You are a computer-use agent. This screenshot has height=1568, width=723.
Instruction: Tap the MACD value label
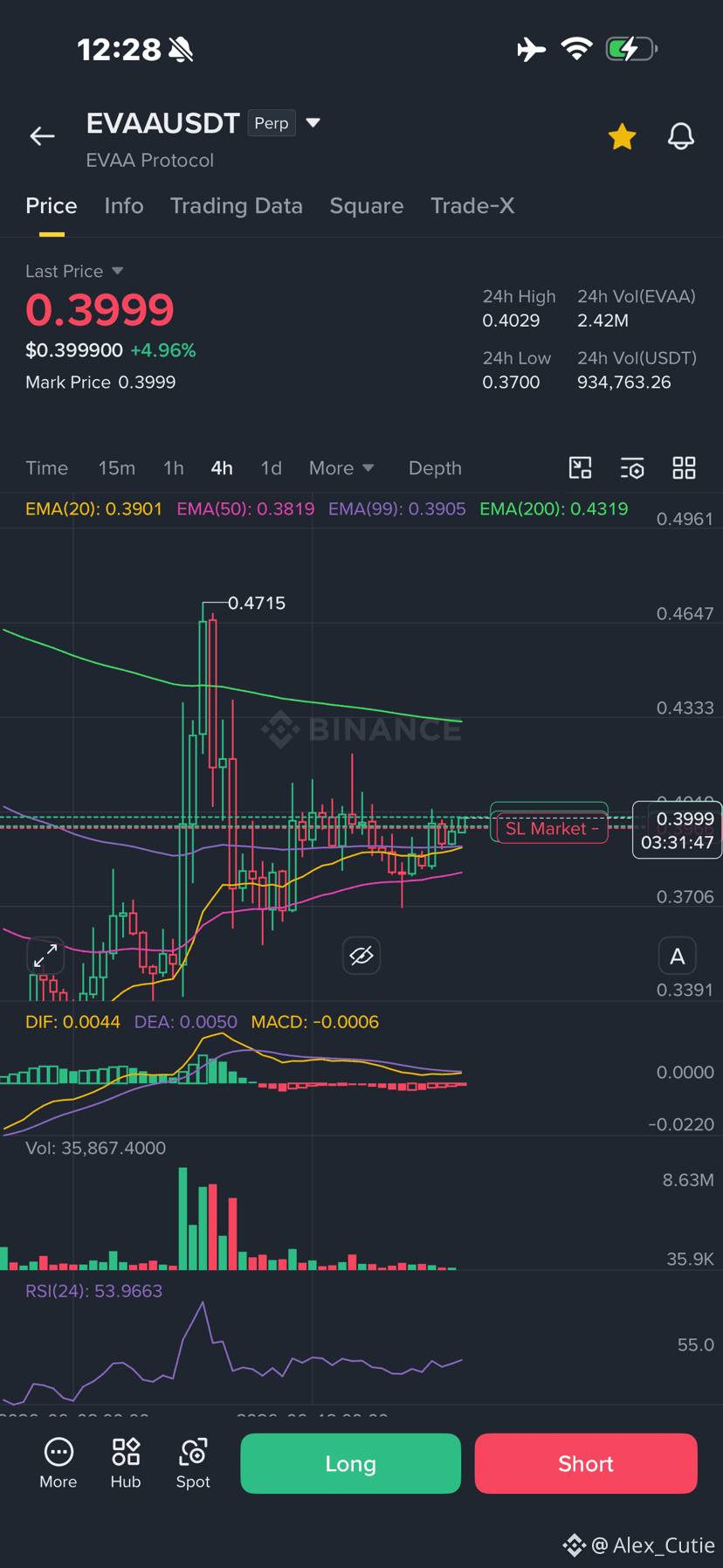pyautogui.click(x=315, y=1022)
